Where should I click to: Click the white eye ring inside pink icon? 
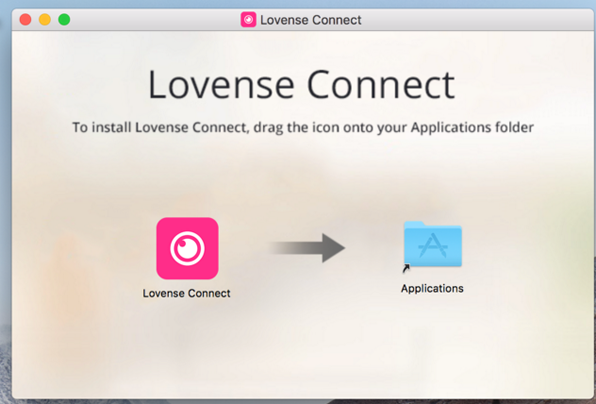pos(187,249)
